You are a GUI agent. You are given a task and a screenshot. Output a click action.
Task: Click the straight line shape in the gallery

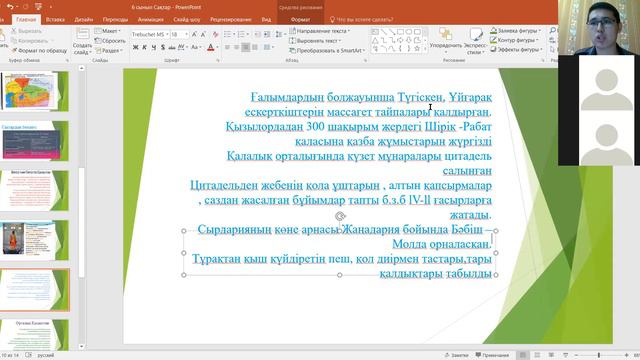pyautogui.click(x=383, y=31)
